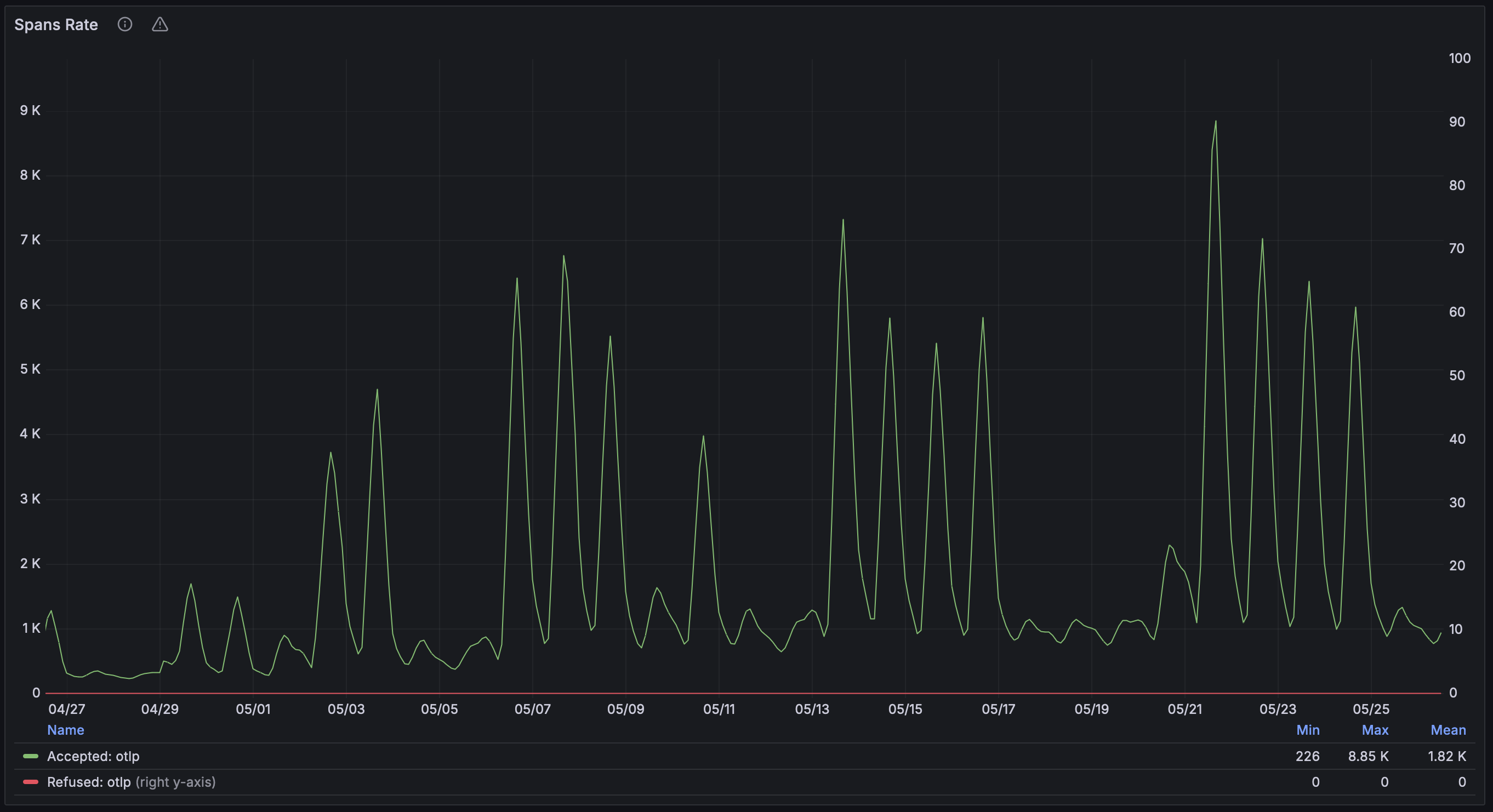Click the panel info icon beside Spans Rate
Viewport: 1493px width, 812px height.
[x=124, y=24]
